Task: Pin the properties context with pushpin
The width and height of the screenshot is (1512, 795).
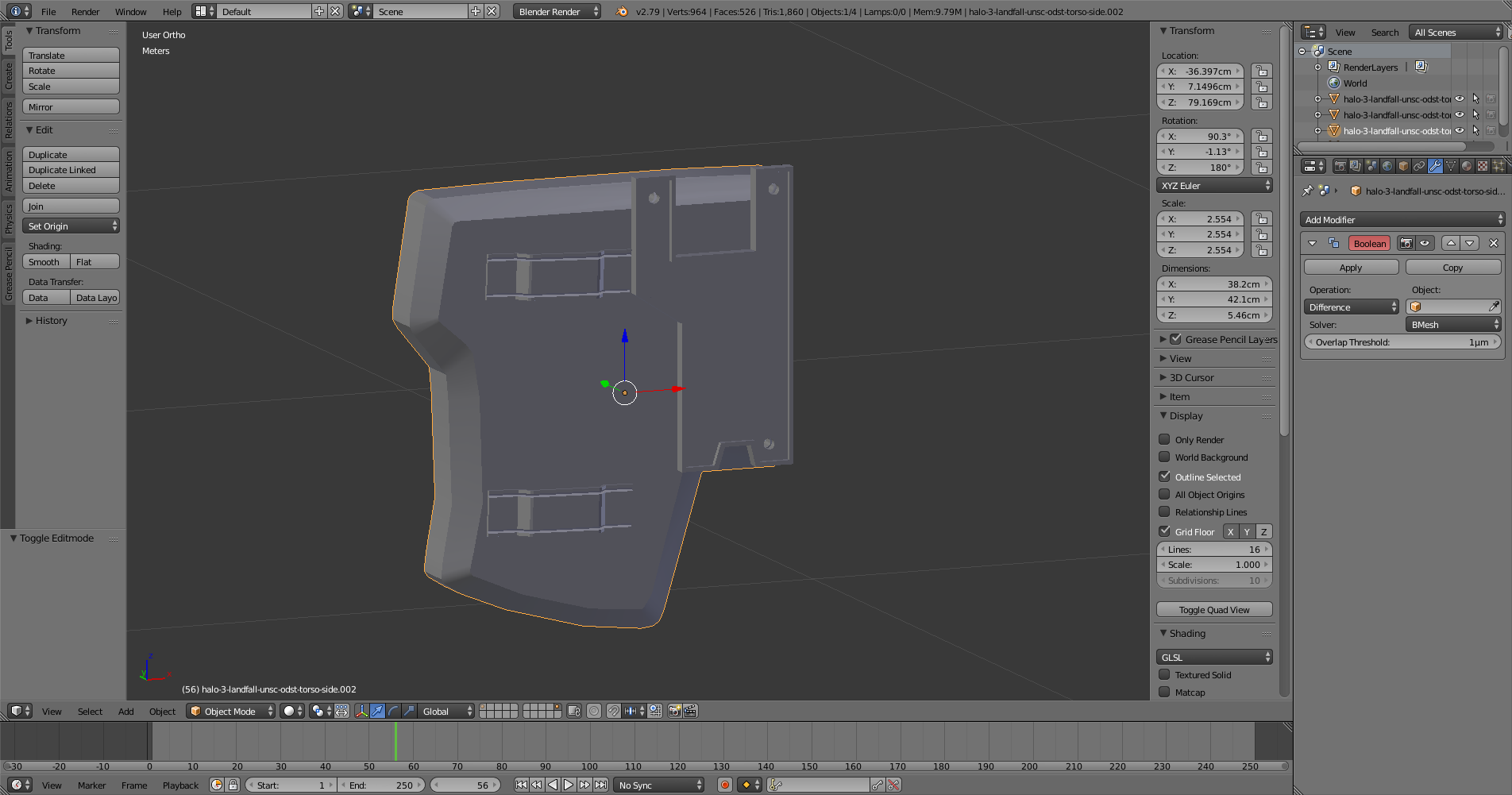Action: click(x=1307, y=191)
